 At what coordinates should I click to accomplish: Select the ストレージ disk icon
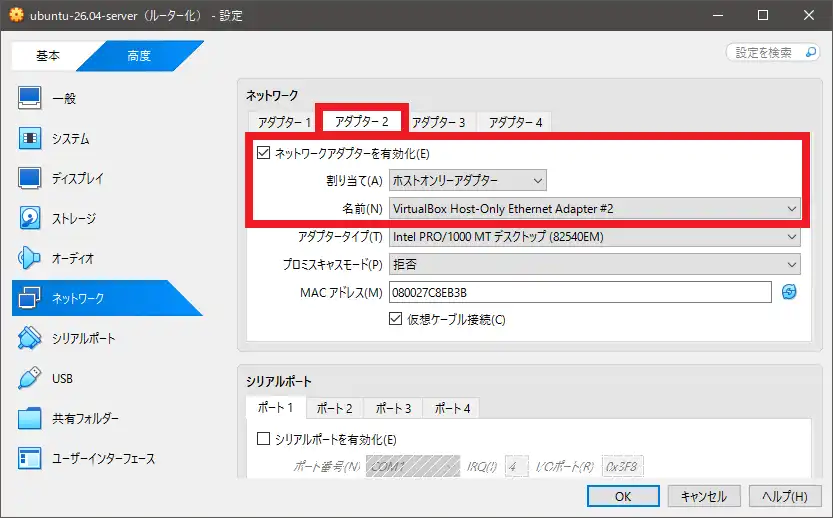click(x=29, y=218)
